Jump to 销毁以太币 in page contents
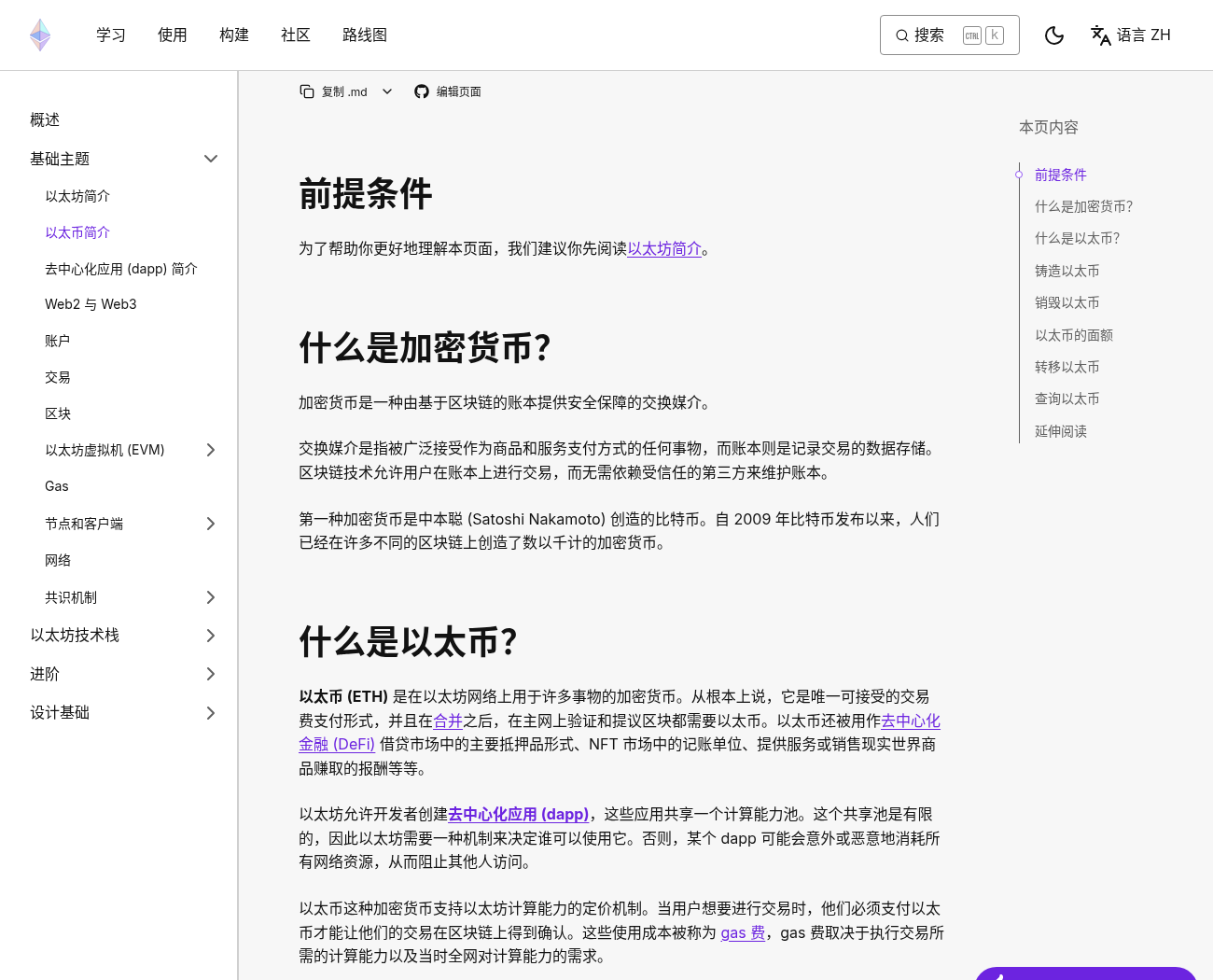 pyautogui.click(x=1067, y=302)
